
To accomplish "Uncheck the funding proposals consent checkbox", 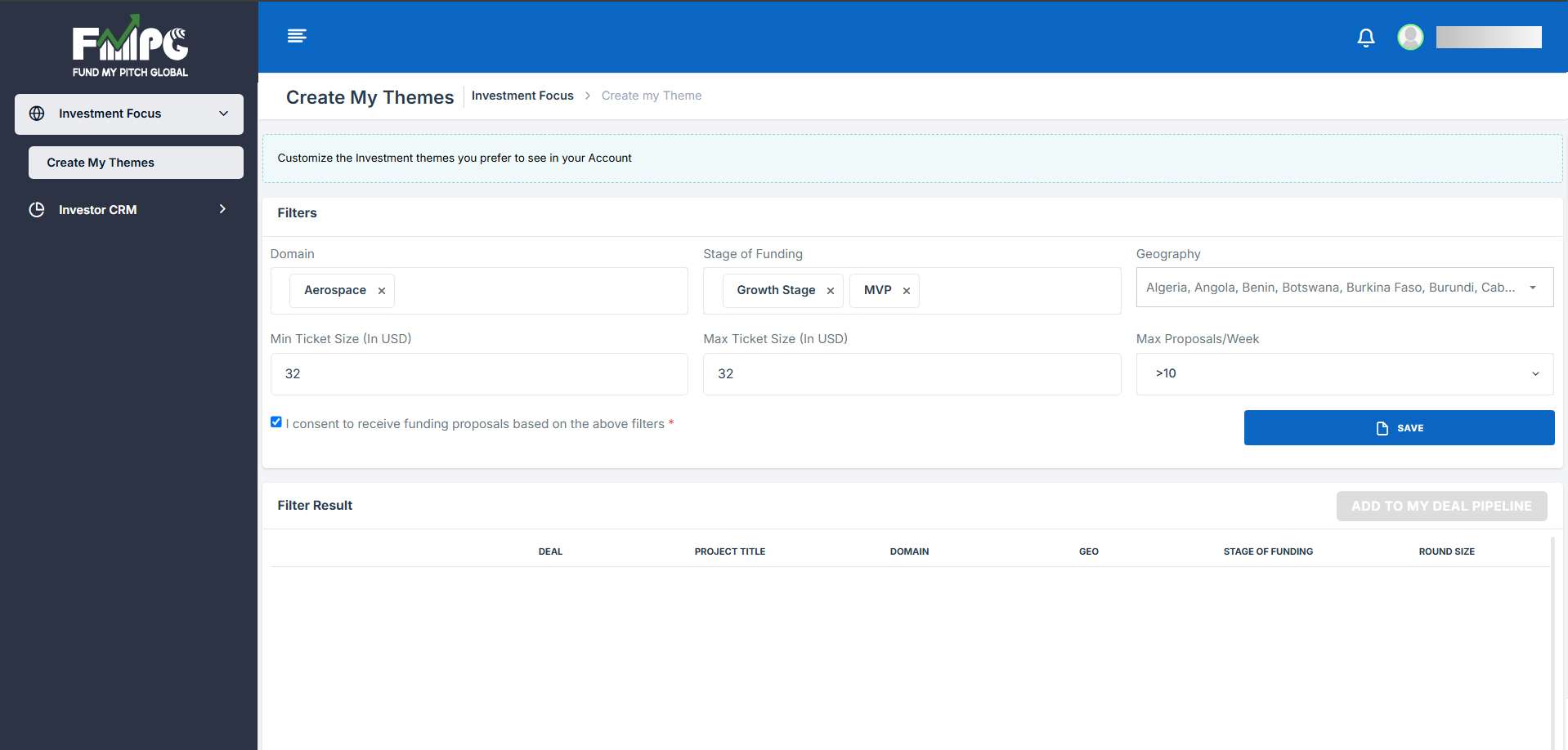I will [x=276, y=422].
